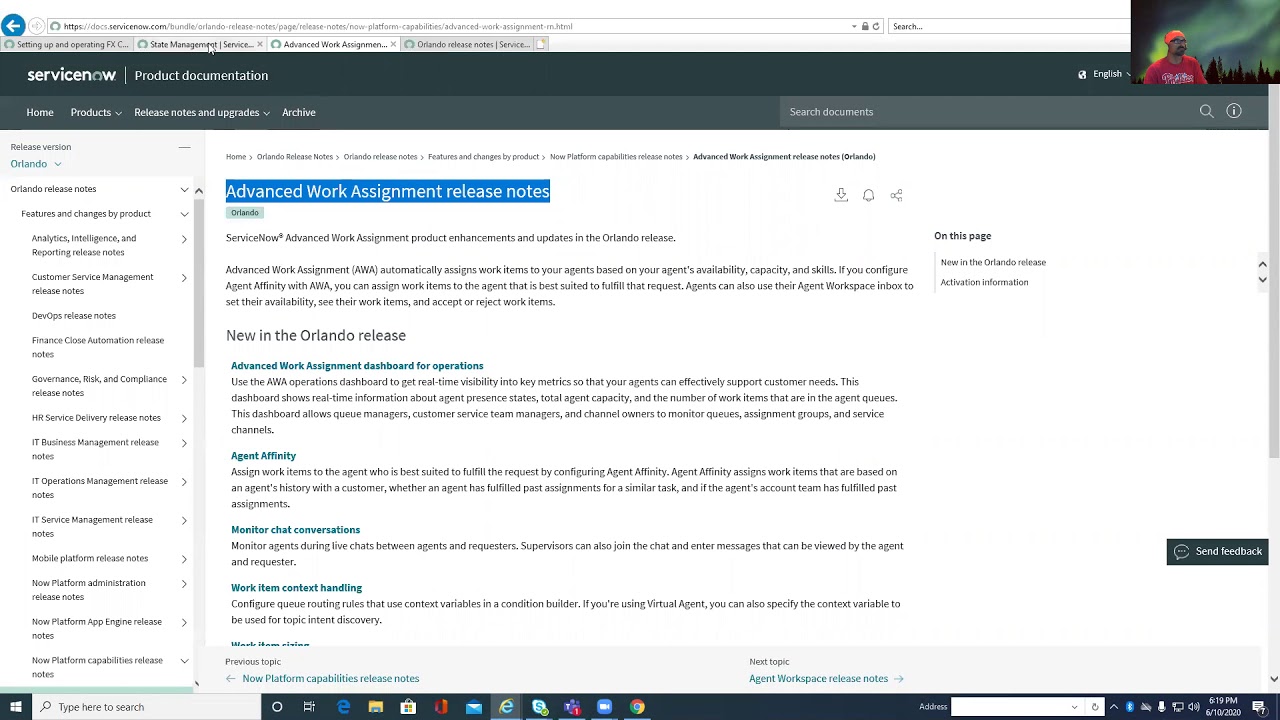
Task: Open Monitor chat conversations link
Action: pos(296,530)
